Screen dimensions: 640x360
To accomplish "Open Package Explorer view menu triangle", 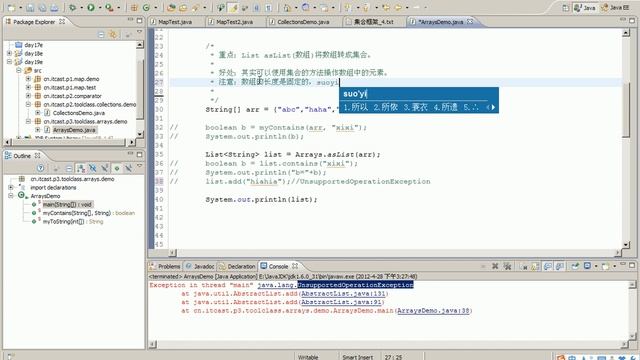I will [x=139, y=32].
